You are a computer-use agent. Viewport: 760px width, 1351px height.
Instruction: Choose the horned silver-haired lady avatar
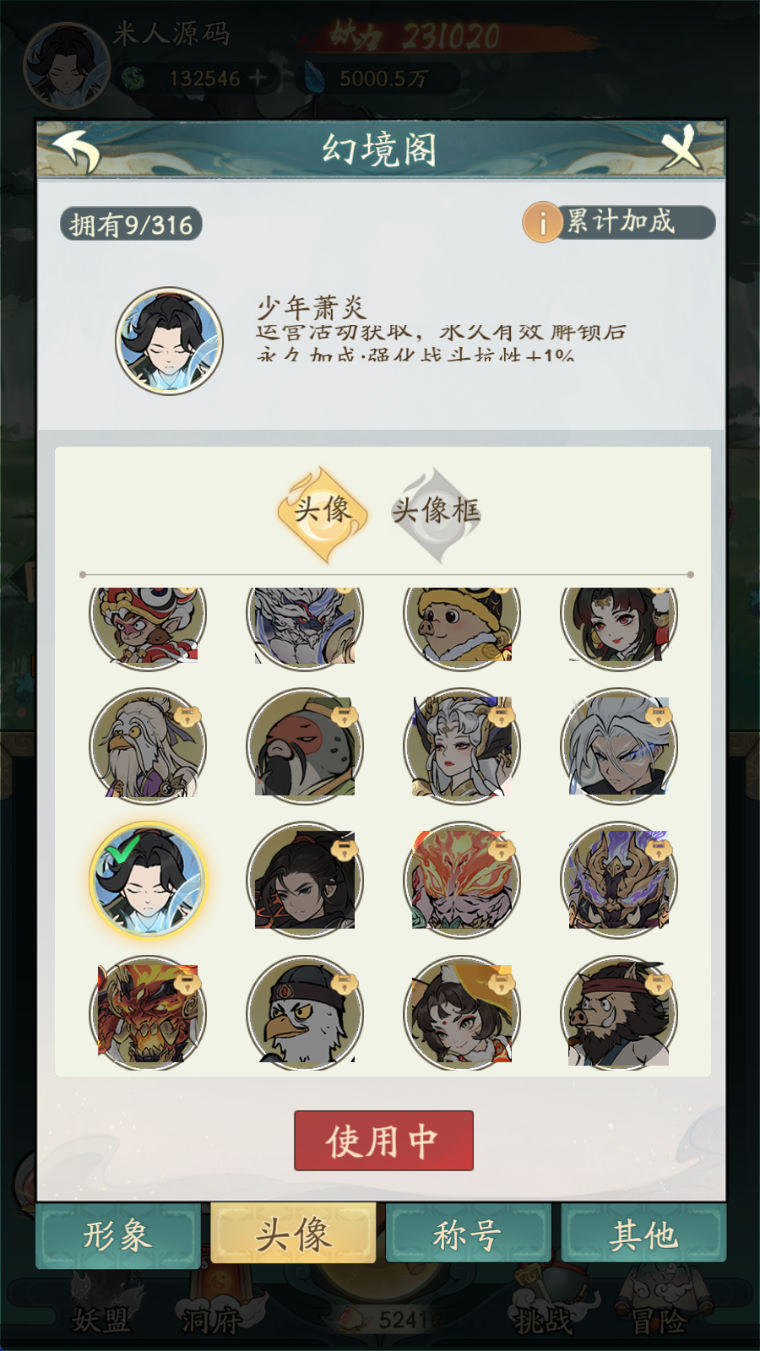coord(462,745)
